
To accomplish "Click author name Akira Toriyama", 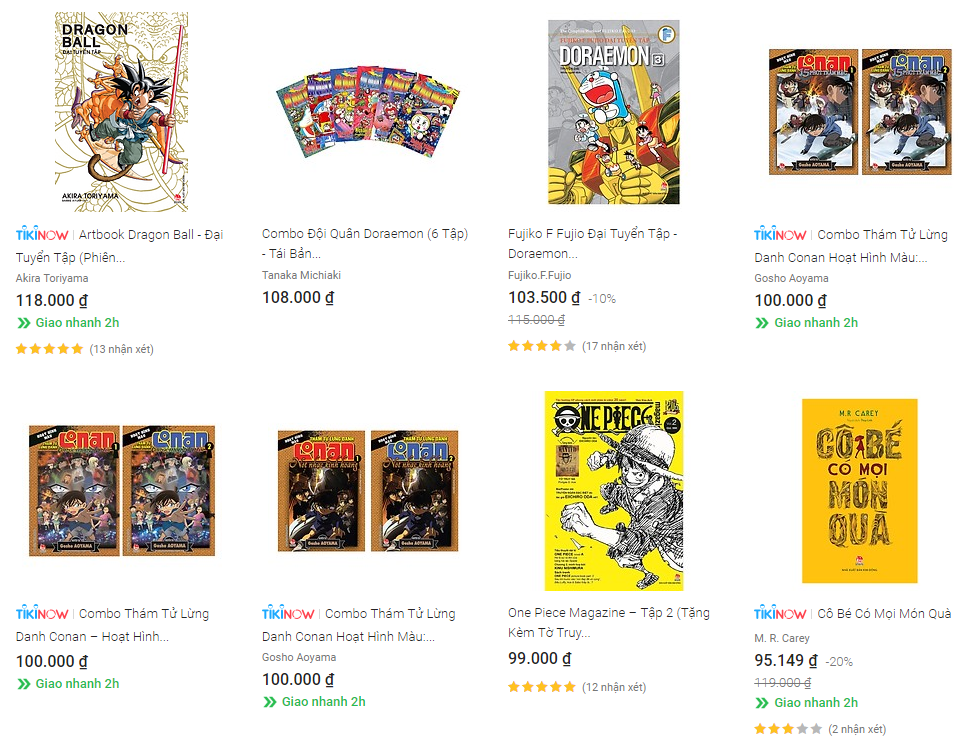I will pyautogui.click(x=52, y=278).
